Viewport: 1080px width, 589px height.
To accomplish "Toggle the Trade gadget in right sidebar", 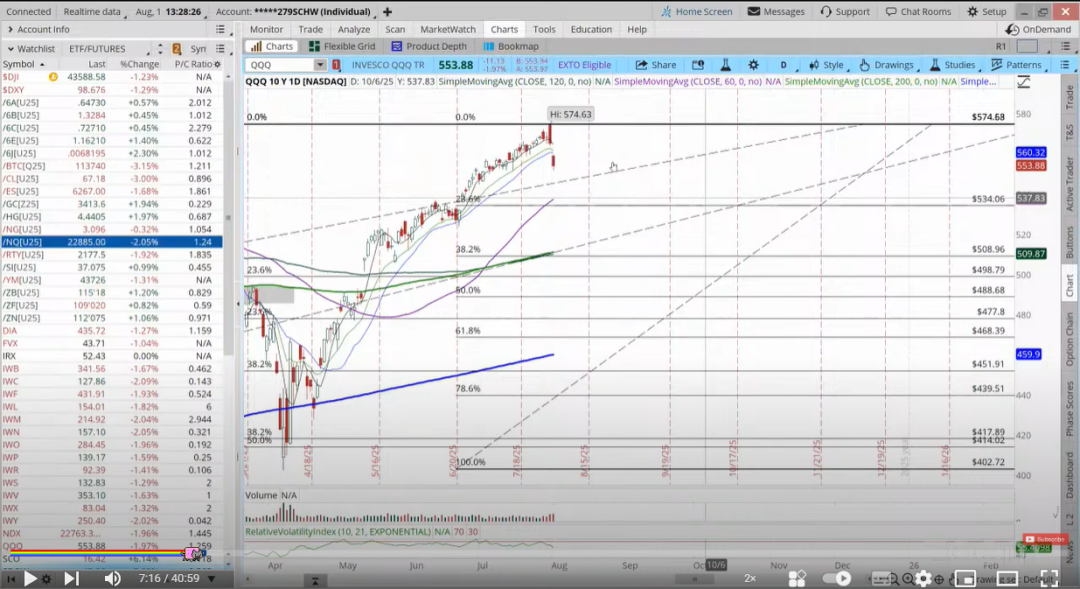I will click(1070, 98).
